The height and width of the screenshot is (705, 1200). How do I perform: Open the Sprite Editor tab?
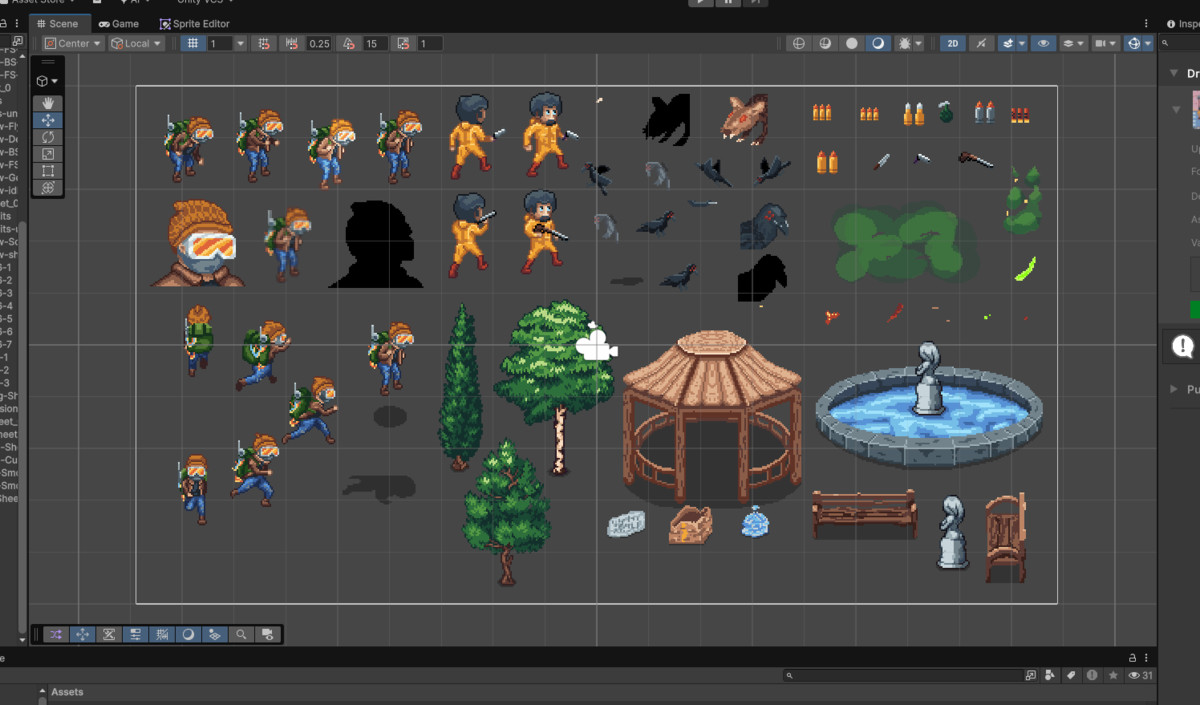195,23
